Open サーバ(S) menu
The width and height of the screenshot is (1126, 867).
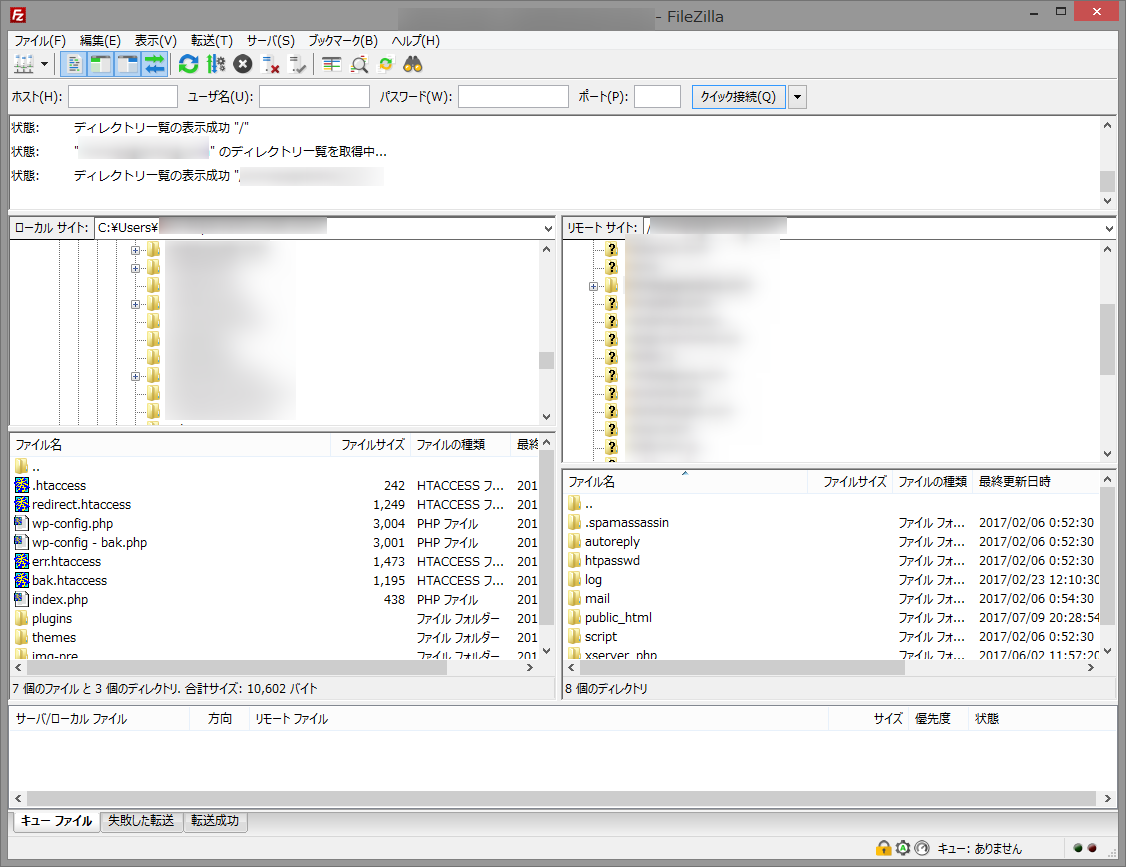(x=270, y=40)
